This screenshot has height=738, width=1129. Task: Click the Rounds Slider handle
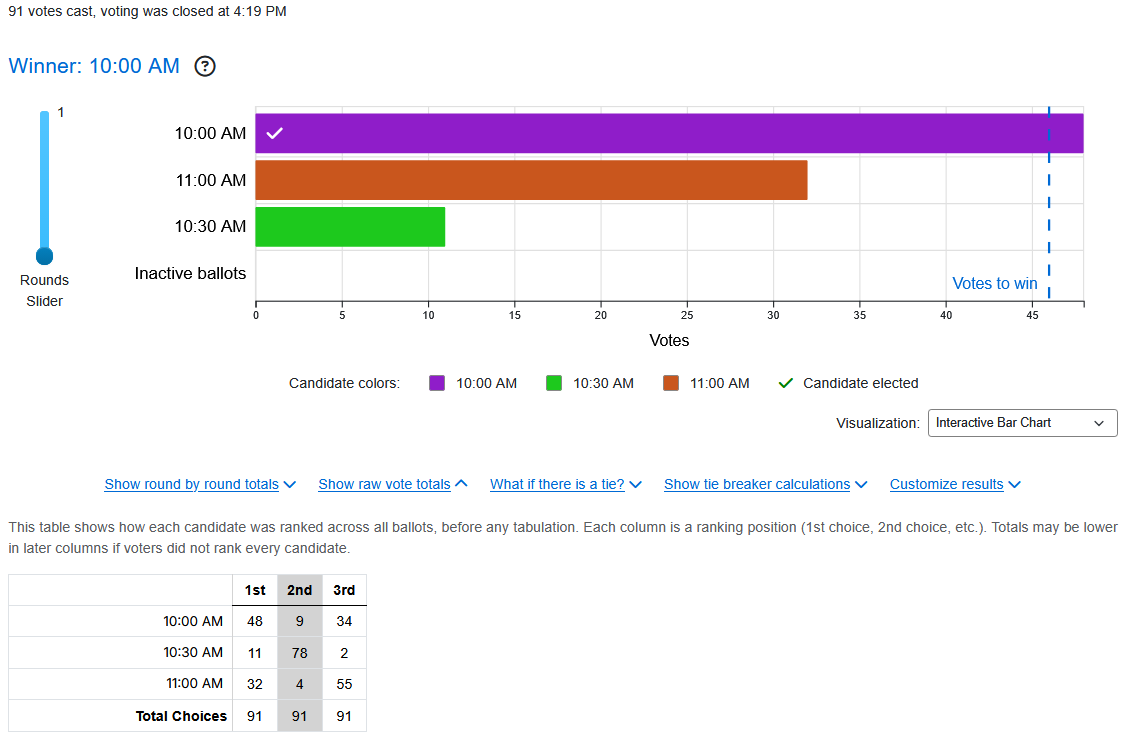[45, 256]
